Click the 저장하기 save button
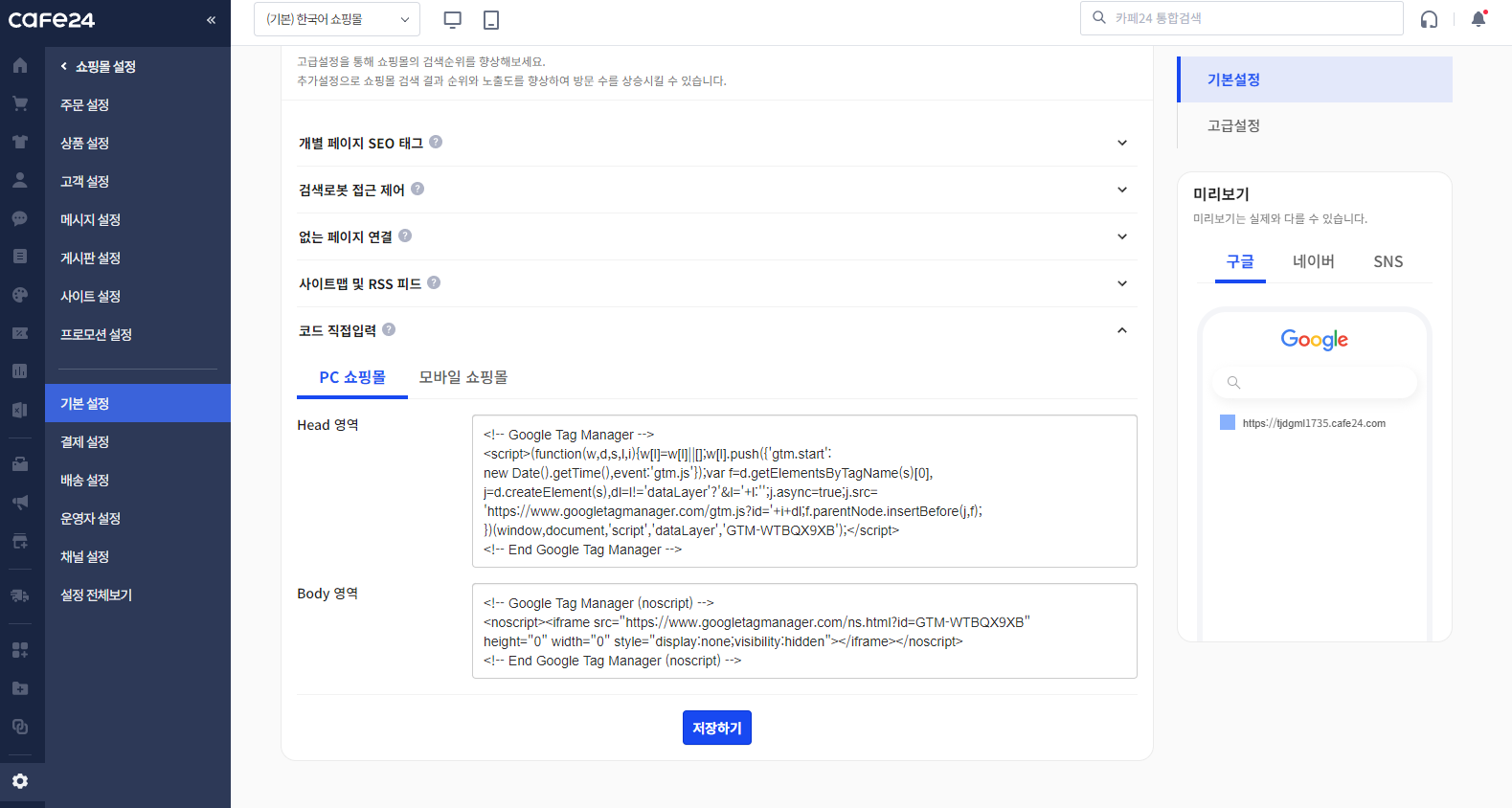The width and height of the screenshot is (1512, 808). coord(717,728)
